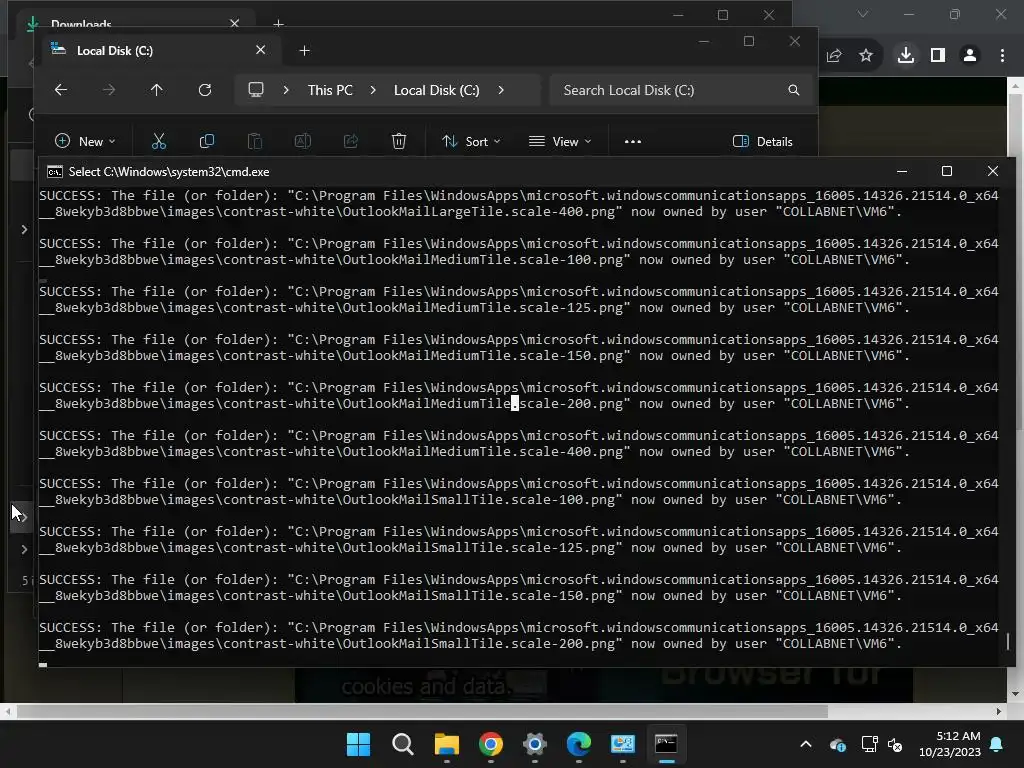Open the Sort dropdown
This screenshot has height=768, width=1024.
point(471,141)
